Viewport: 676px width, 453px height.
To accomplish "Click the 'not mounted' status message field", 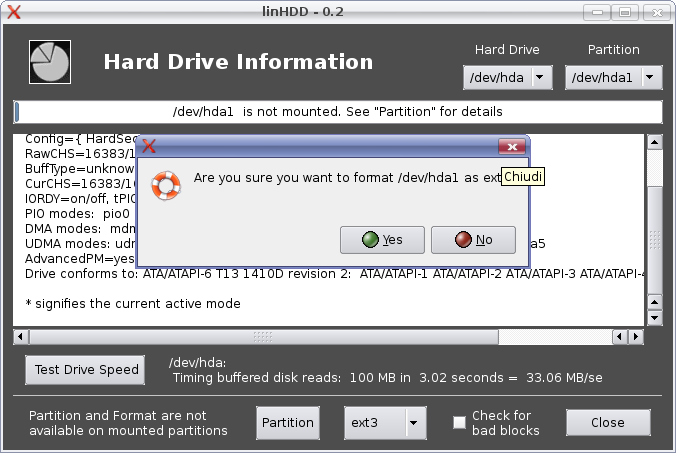I will (337, 111).
